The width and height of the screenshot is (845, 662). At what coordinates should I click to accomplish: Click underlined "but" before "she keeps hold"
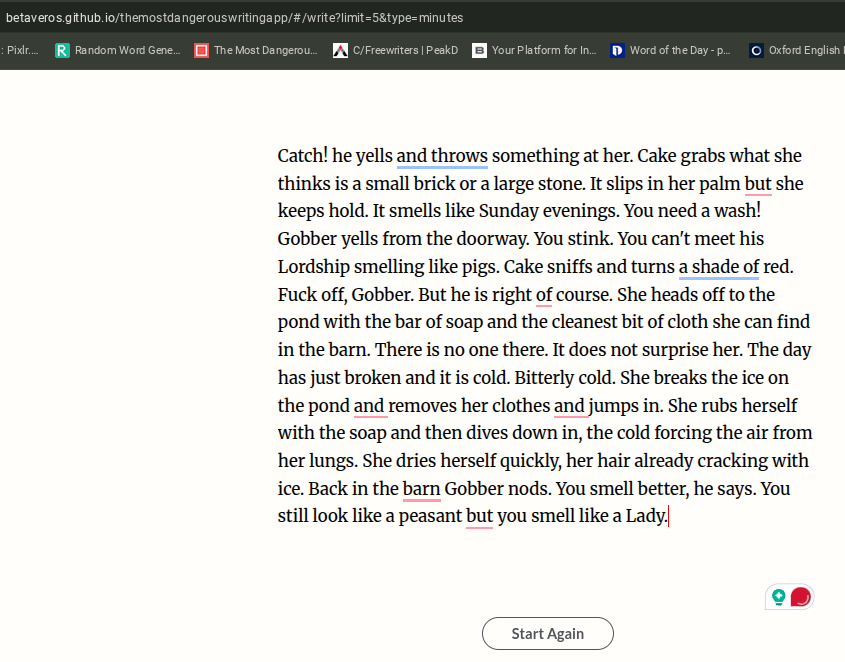pyautogui.click(x=758, y=184)
